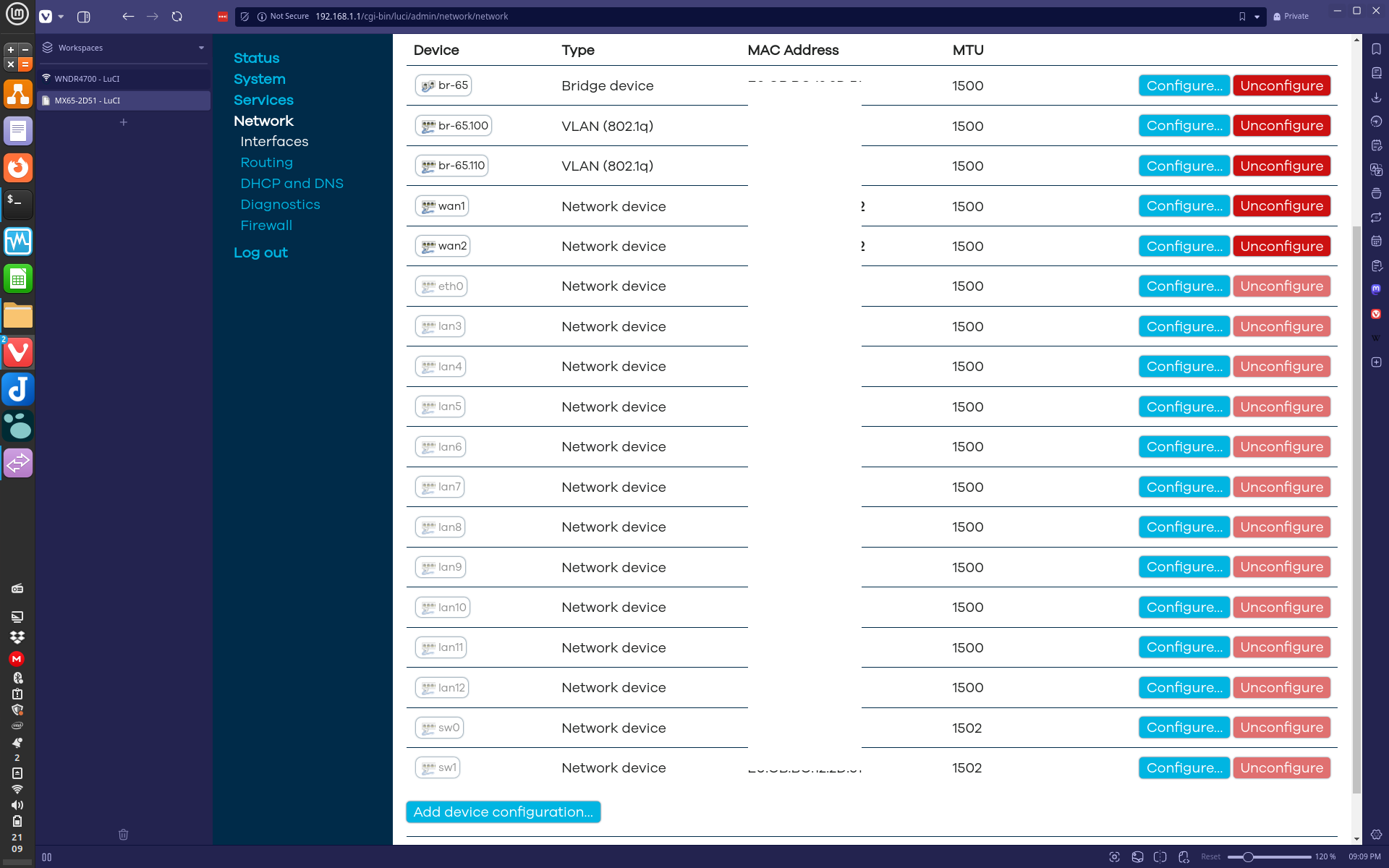Select the MX65-2D51 - LuCI tab
Image resolution: width=1389 pixels, height=868 pixels.
(124, 101)
